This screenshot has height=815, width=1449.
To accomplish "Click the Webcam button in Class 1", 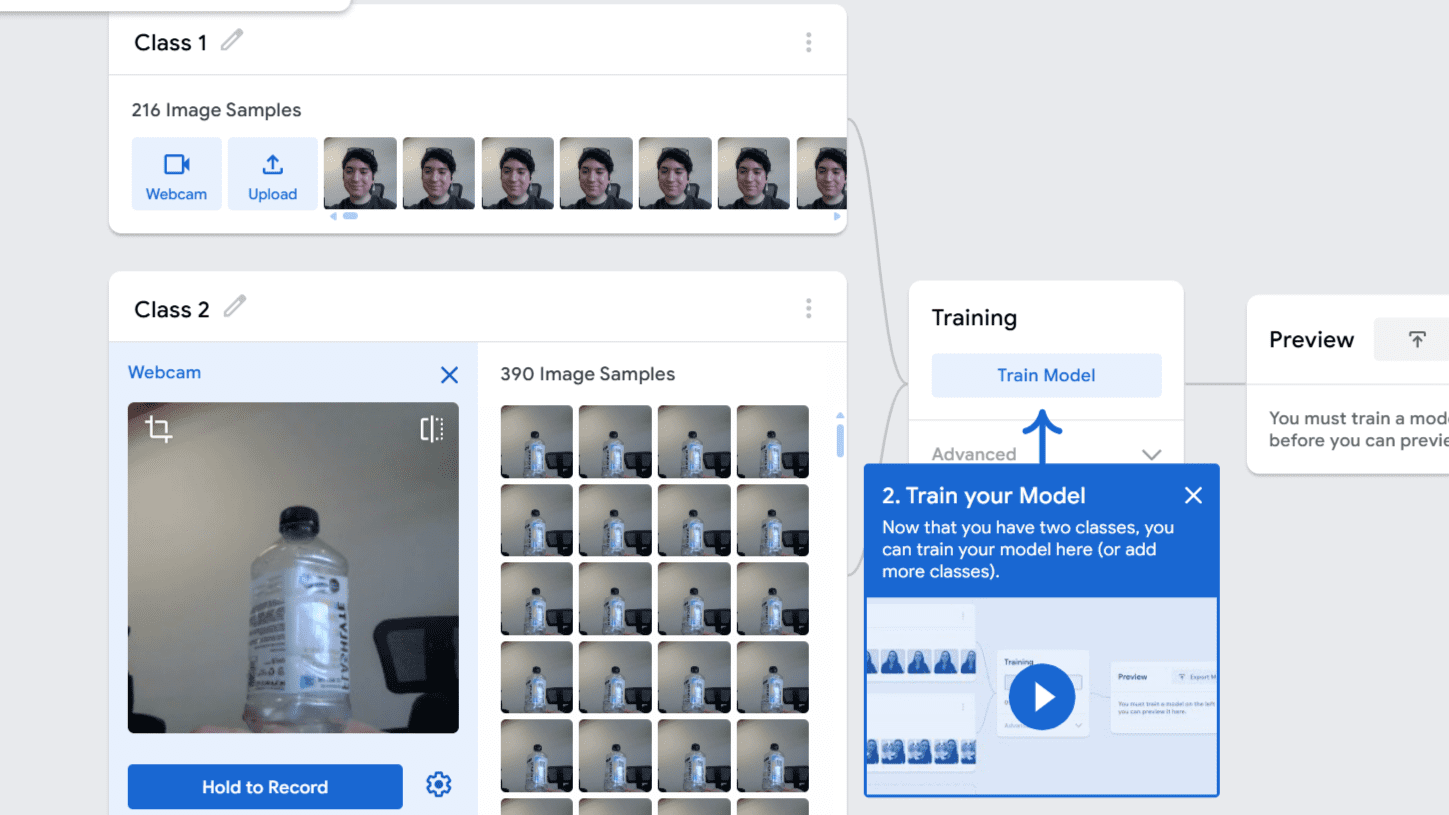I will click(176, 174).
